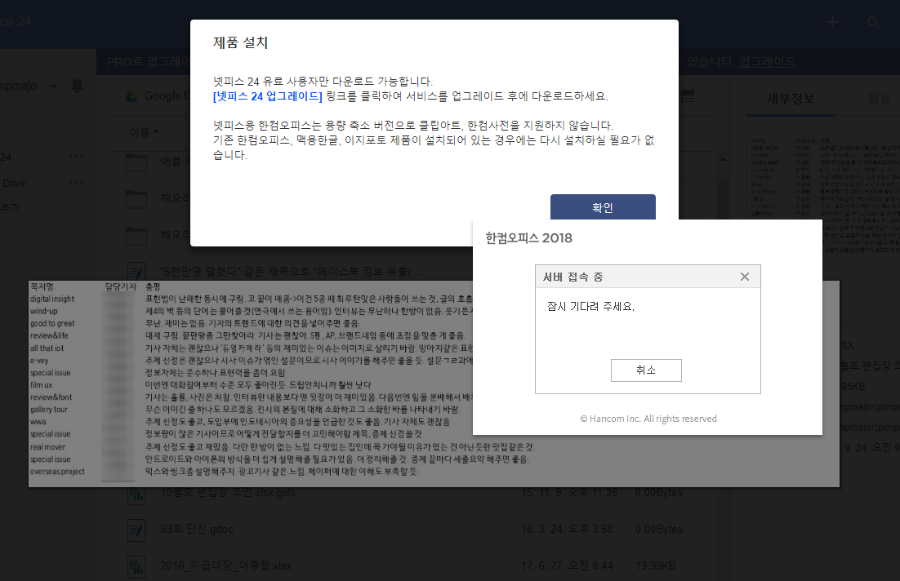The width and height of the screenshot is (900, 581).
Task: Select the "5천만명 털렸다" document row
Action: click(291, 272)
